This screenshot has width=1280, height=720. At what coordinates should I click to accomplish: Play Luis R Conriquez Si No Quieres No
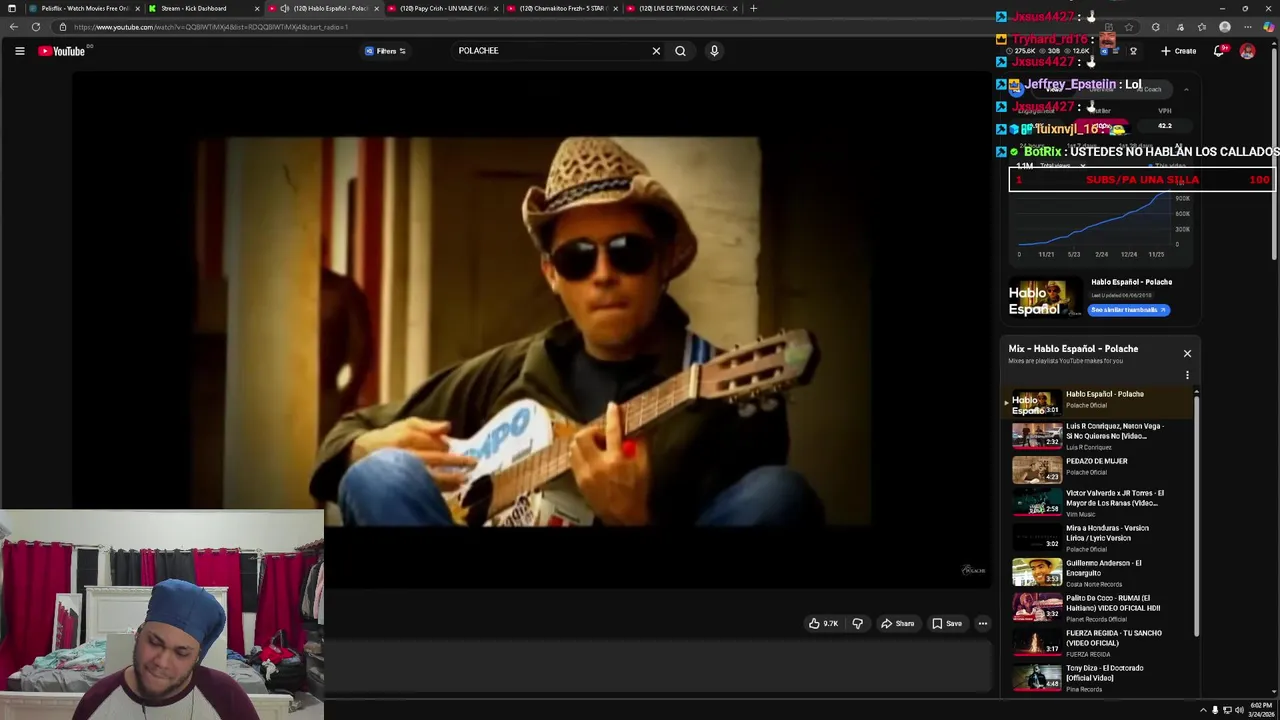pos(1100,435)
